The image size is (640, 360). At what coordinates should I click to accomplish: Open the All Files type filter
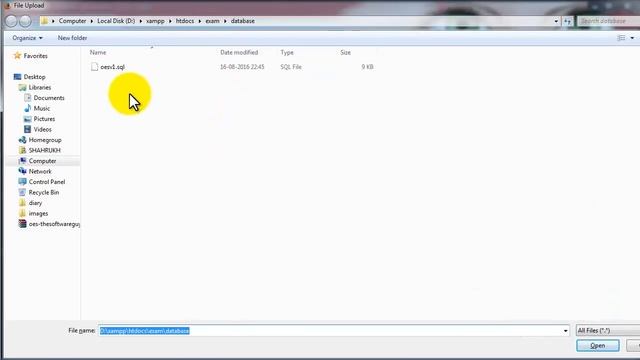coord(608,331)
